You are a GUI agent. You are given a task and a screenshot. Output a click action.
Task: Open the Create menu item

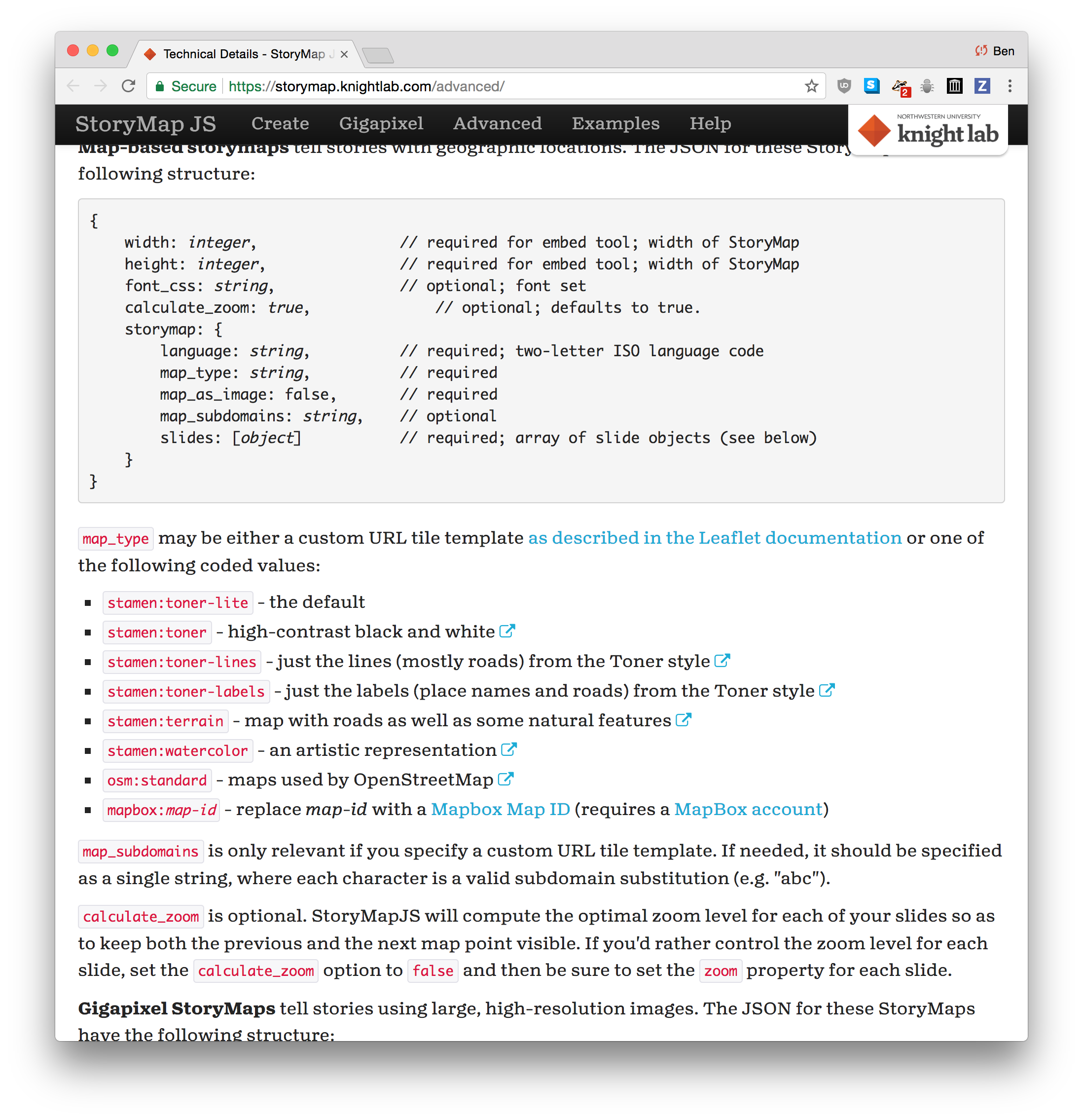click(280, 123)
